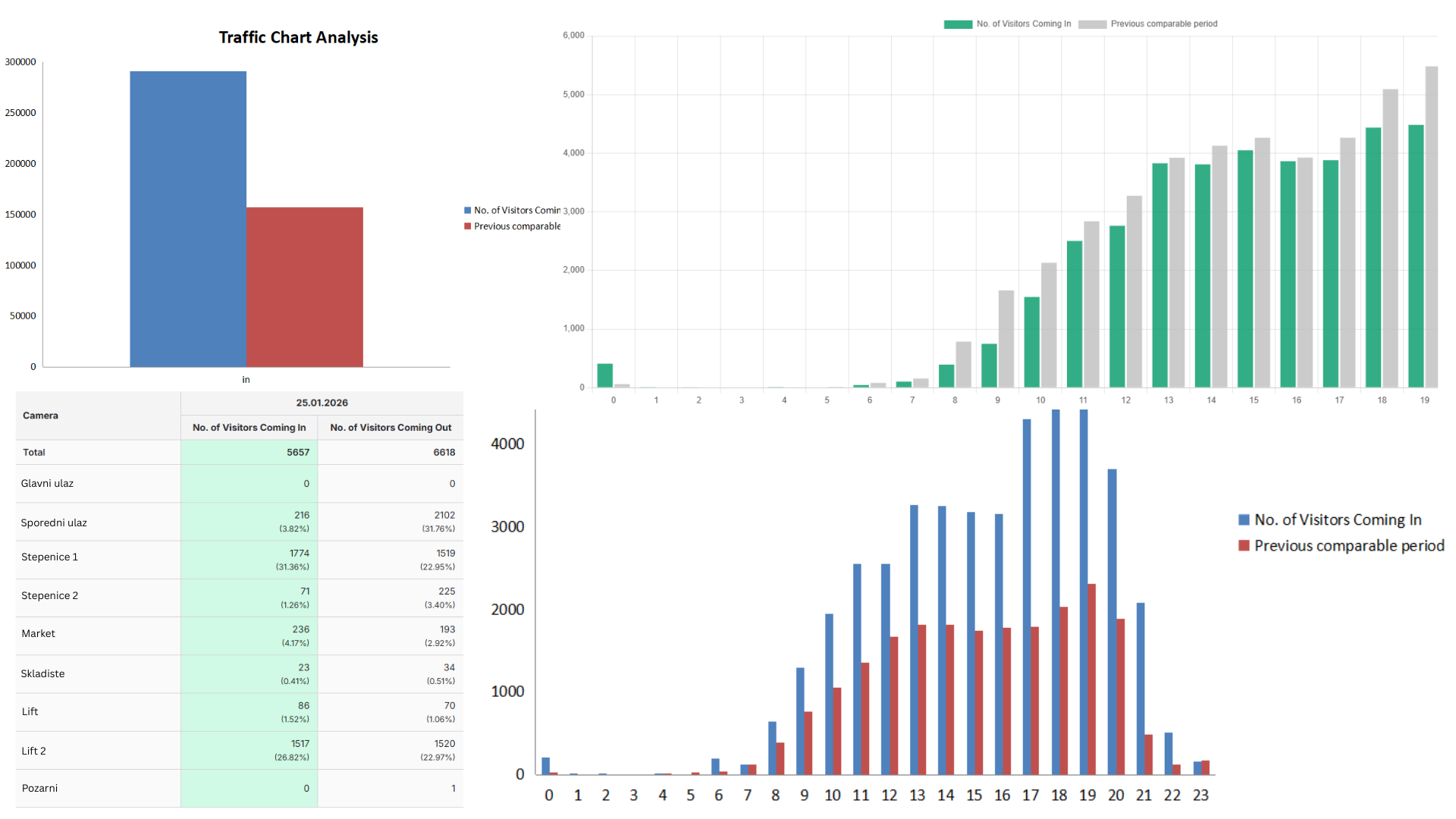Select the blue 'in' bar
The width and height of the screenshot is (1456, 819).
pyautogui.click(x=187, y=220)
